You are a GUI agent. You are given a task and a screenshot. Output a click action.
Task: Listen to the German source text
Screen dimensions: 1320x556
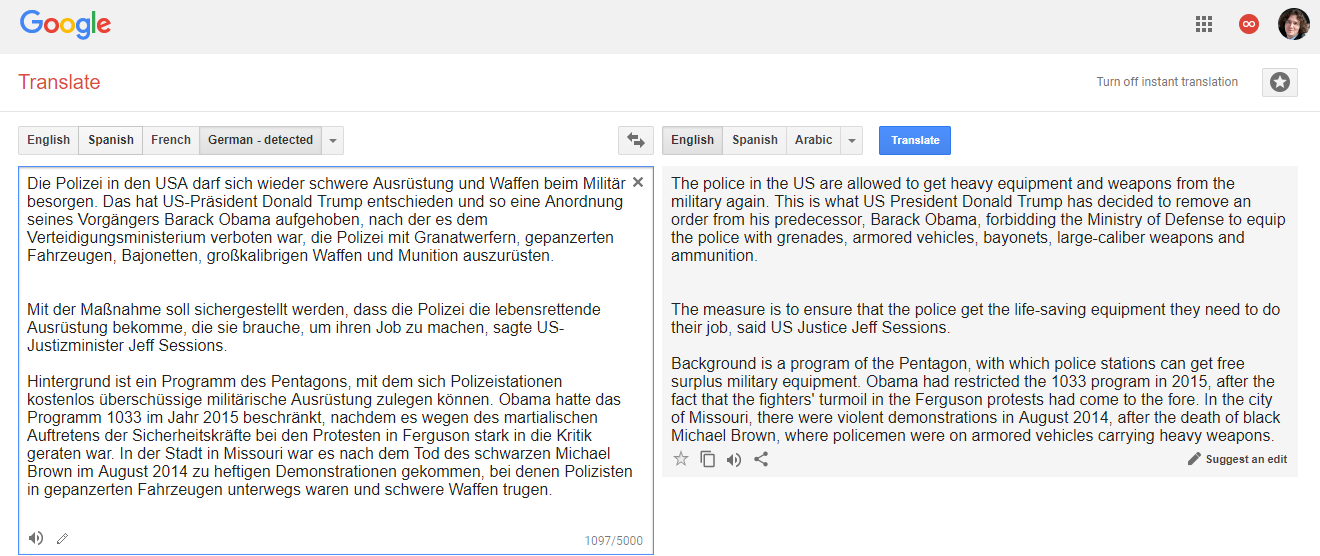(x=36, y=538)
